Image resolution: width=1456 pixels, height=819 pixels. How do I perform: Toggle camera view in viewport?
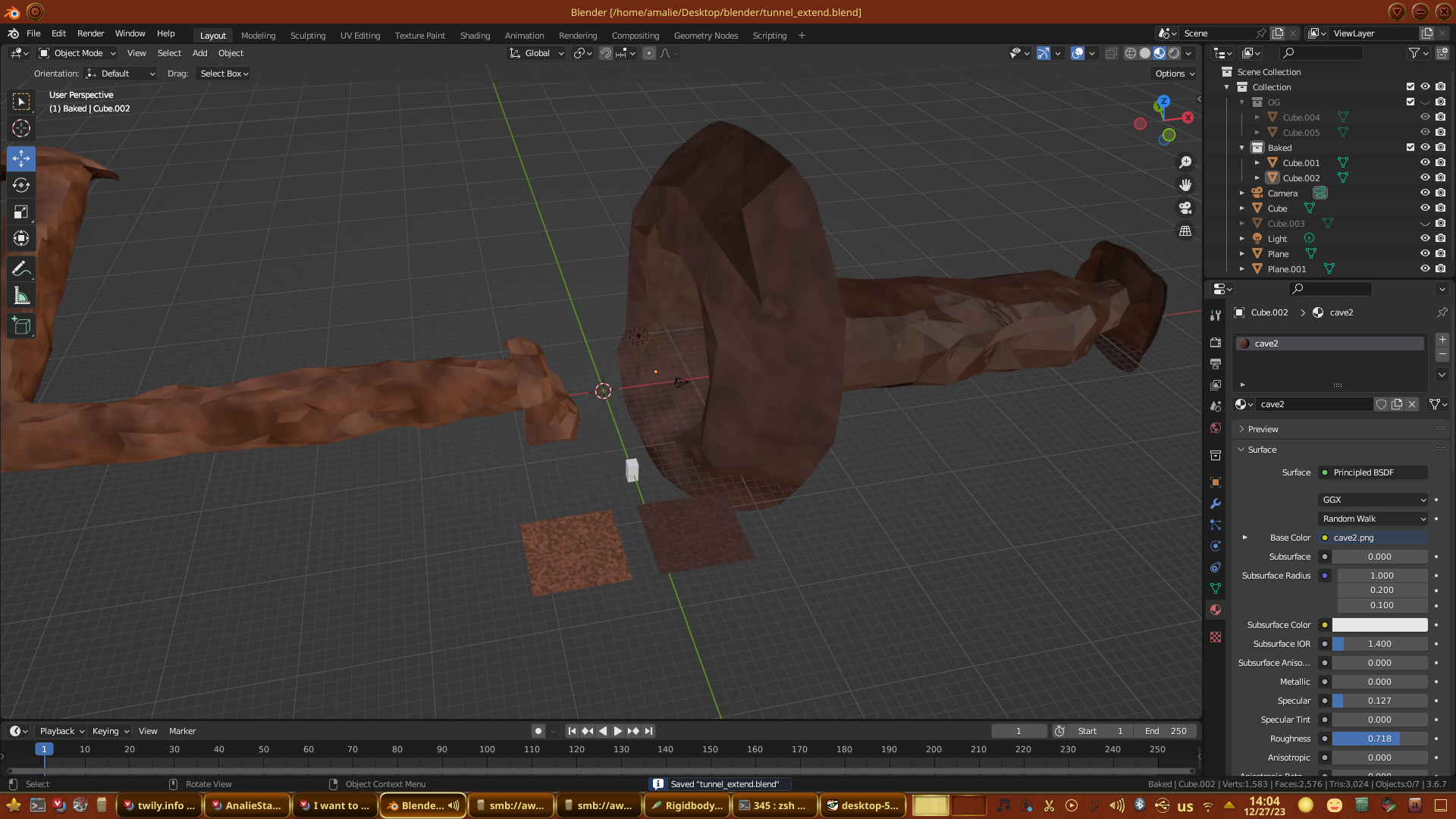1185,208
